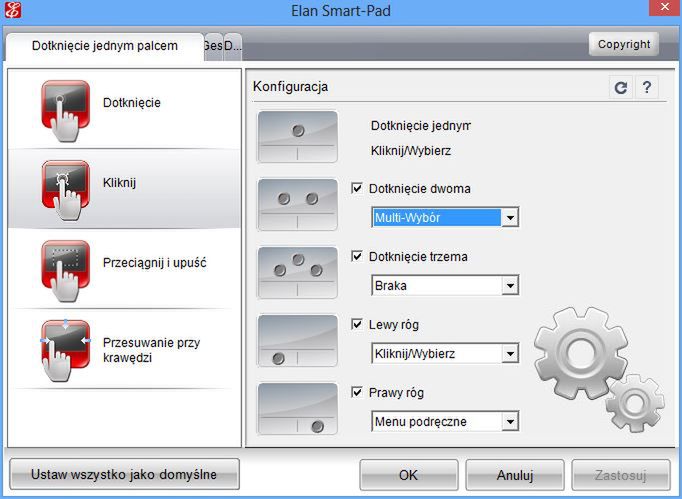Open the Lewy róg Kliknij/Wybierz dropdown
Image resolution: width=682 pixels, height=499 pixels.
(445, 353)
